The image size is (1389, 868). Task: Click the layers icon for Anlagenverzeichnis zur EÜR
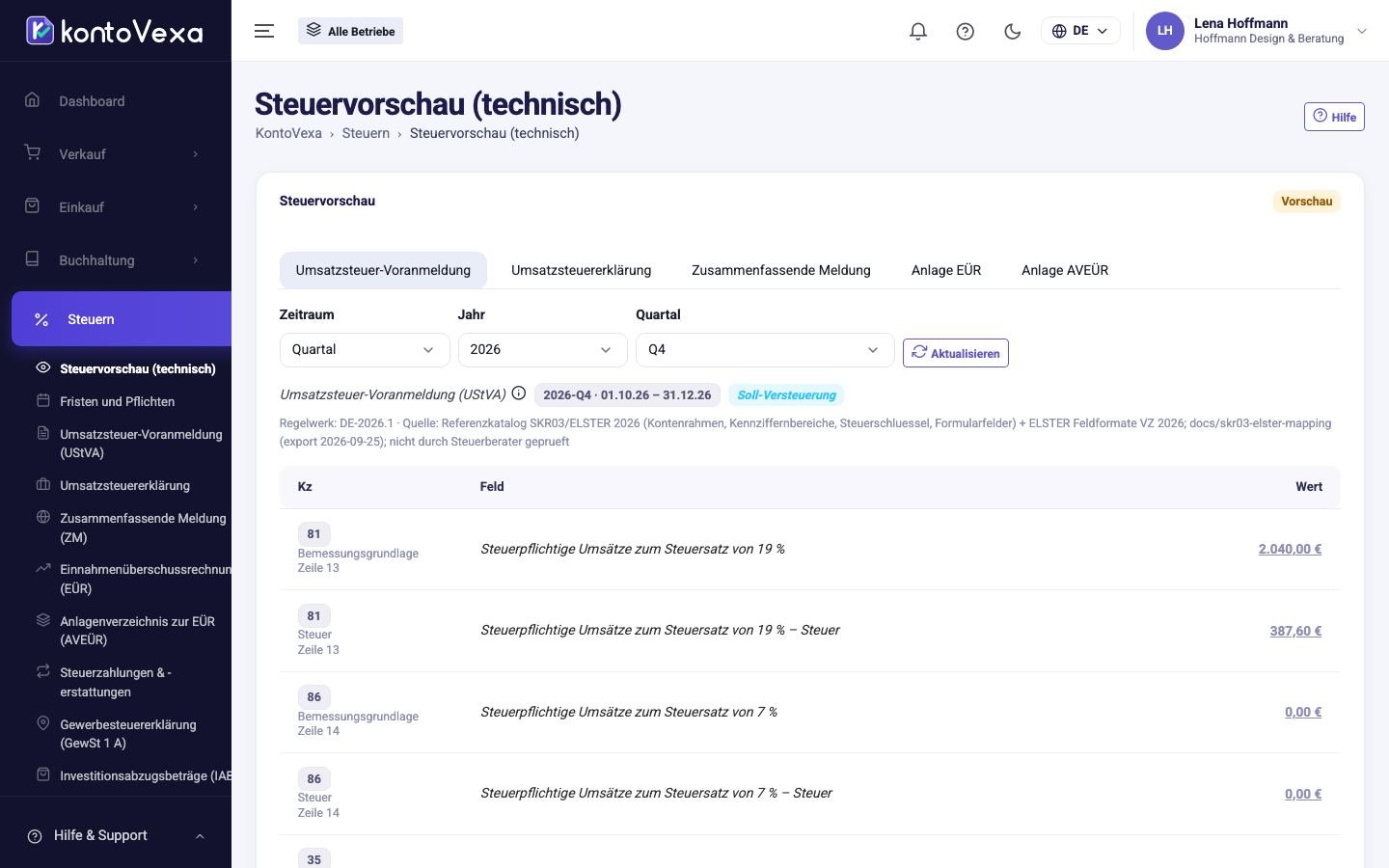click(42, 620)
